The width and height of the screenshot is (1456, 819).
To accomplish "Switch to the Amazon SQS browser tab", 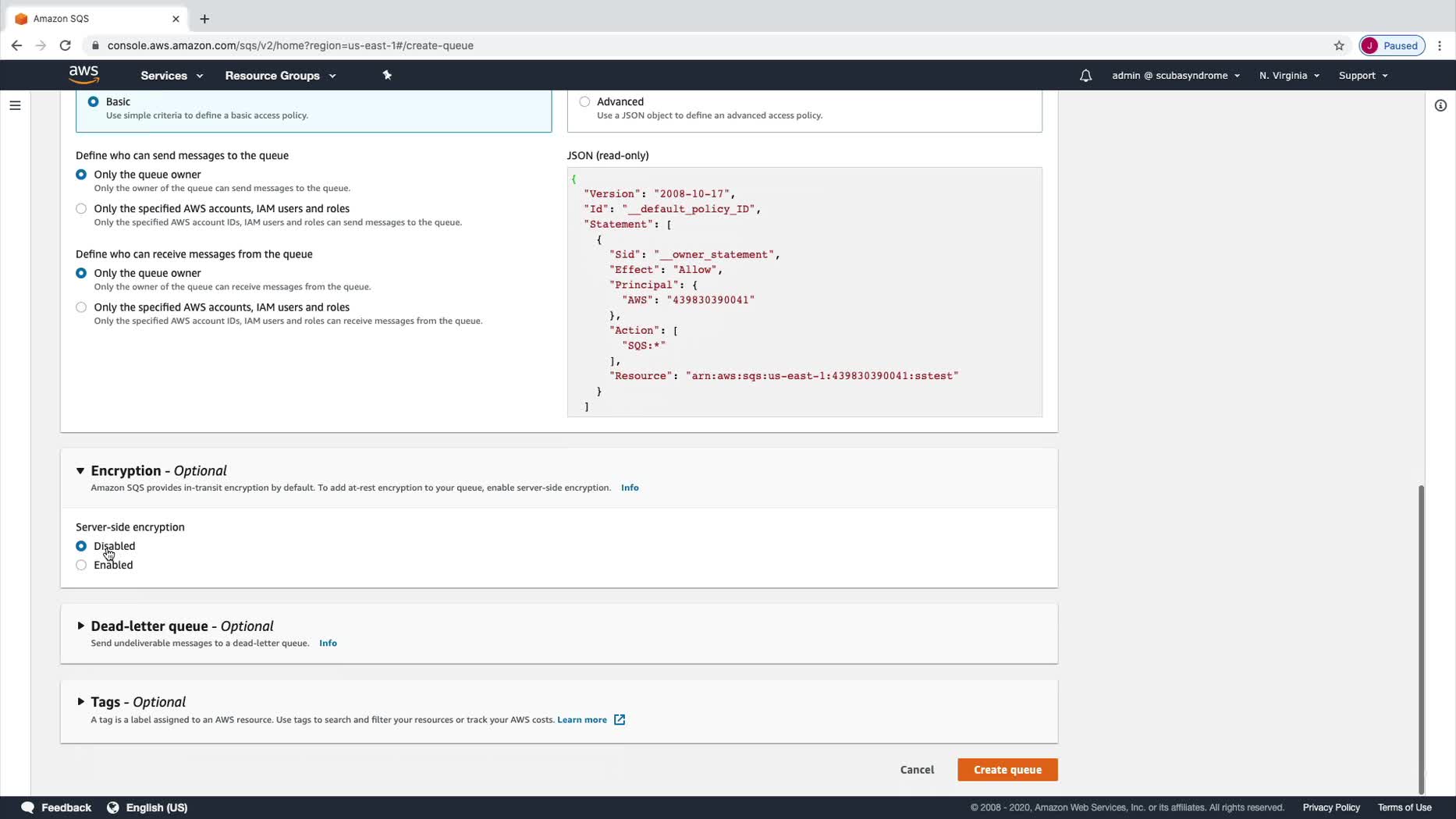I will coord(96,19).
